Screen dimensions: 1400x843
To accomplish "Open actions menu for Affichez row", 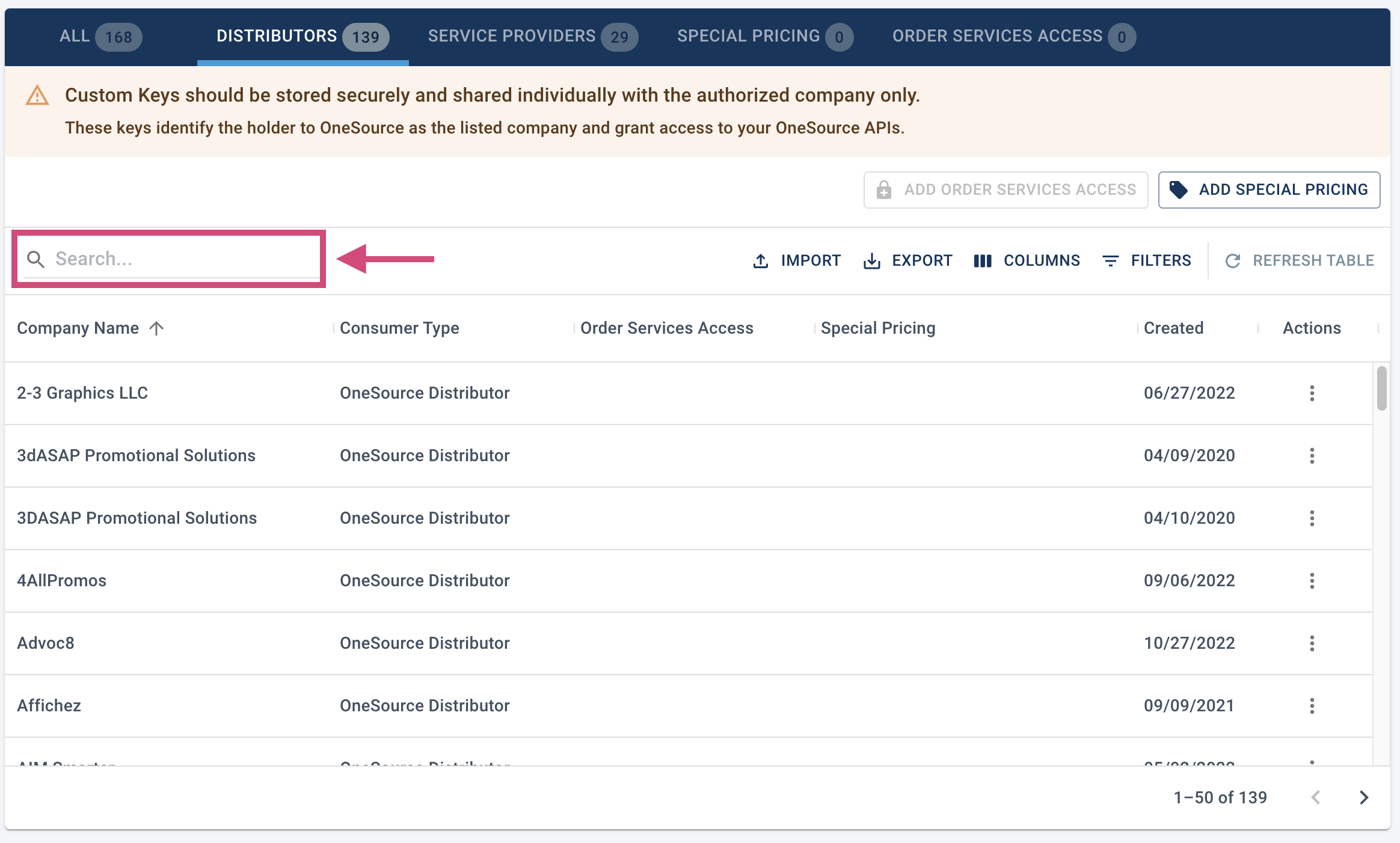I will tap(1312, 706).
